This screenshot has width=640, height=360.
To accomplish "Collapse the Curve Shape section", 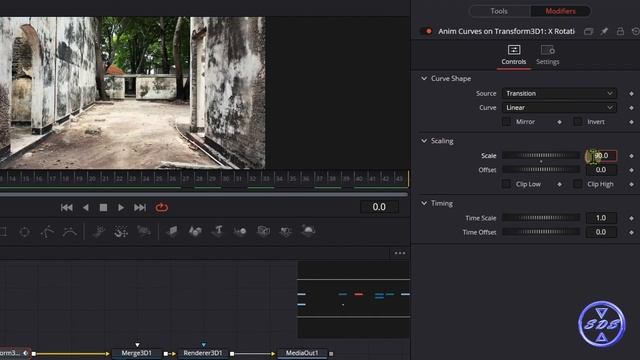I will pyautogui.click(x=424, y=78).
